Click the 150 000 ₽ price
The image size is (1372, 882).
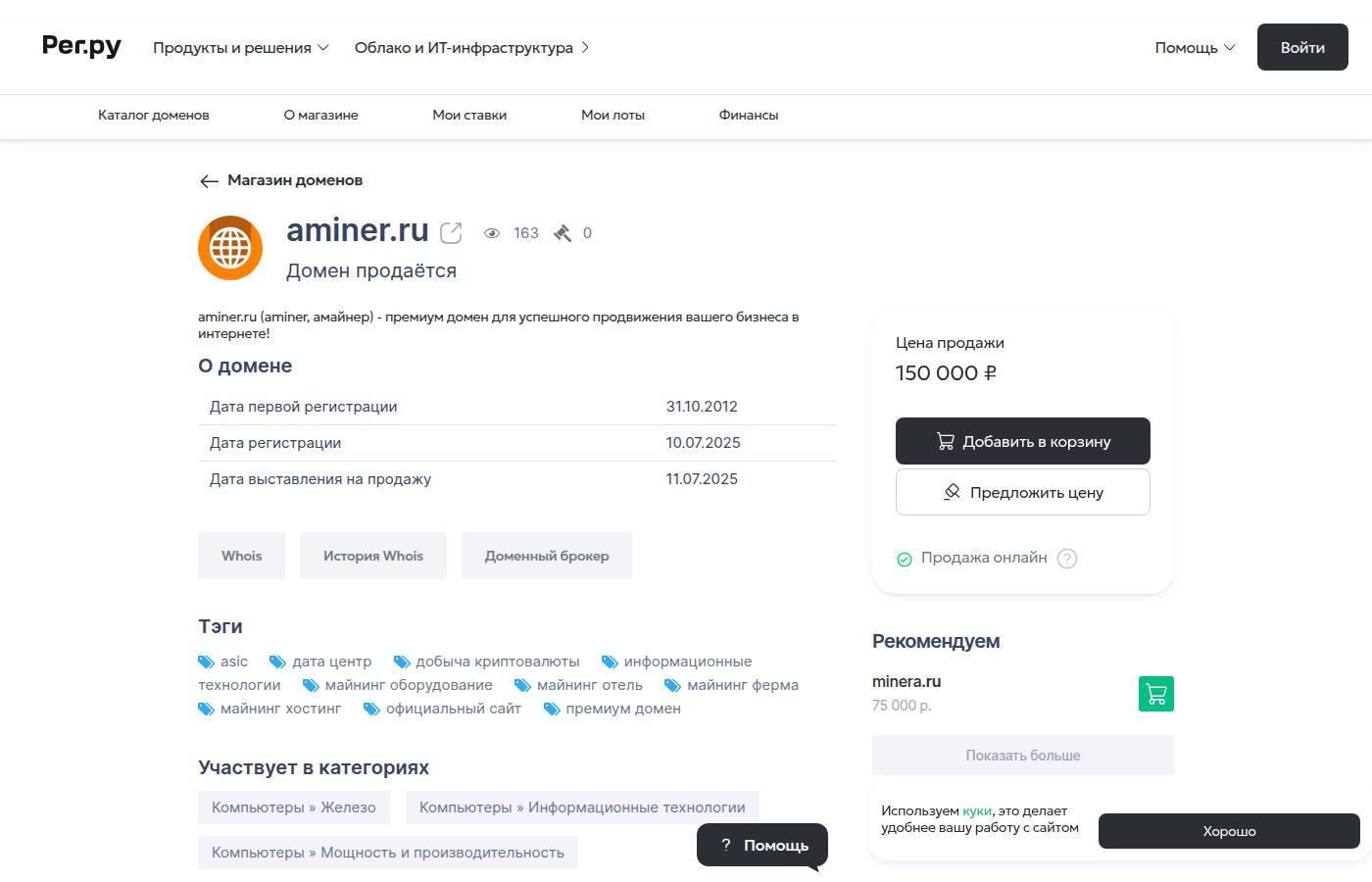tap(947, 373)
